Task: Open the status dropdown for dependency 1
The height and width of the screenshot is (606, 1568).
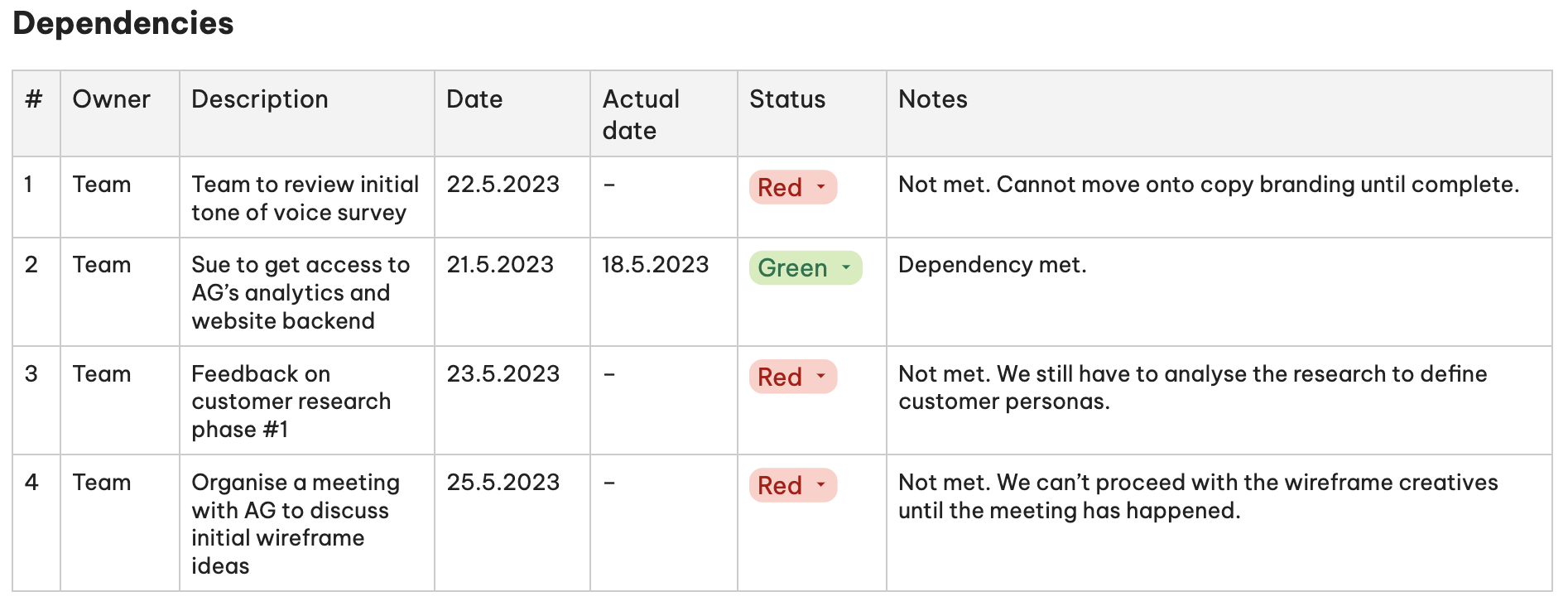Action: coord(820,188)
